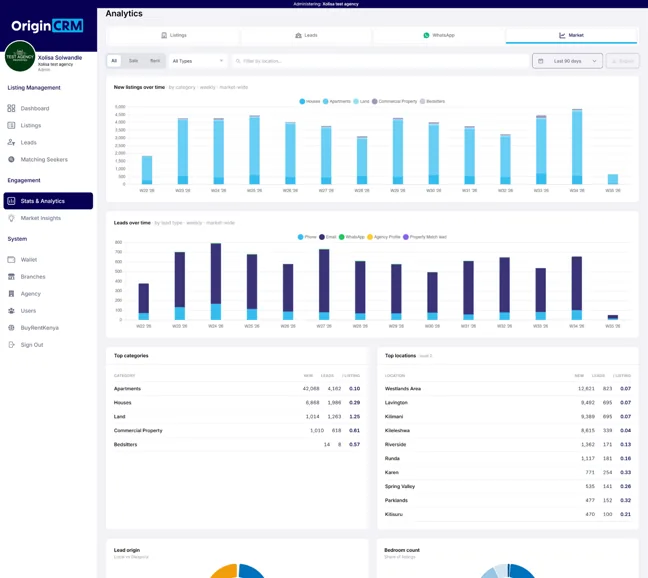The image size is (648, 578).
Task: Toggle Property Match lead legend item
Action: tap(425, 237)
